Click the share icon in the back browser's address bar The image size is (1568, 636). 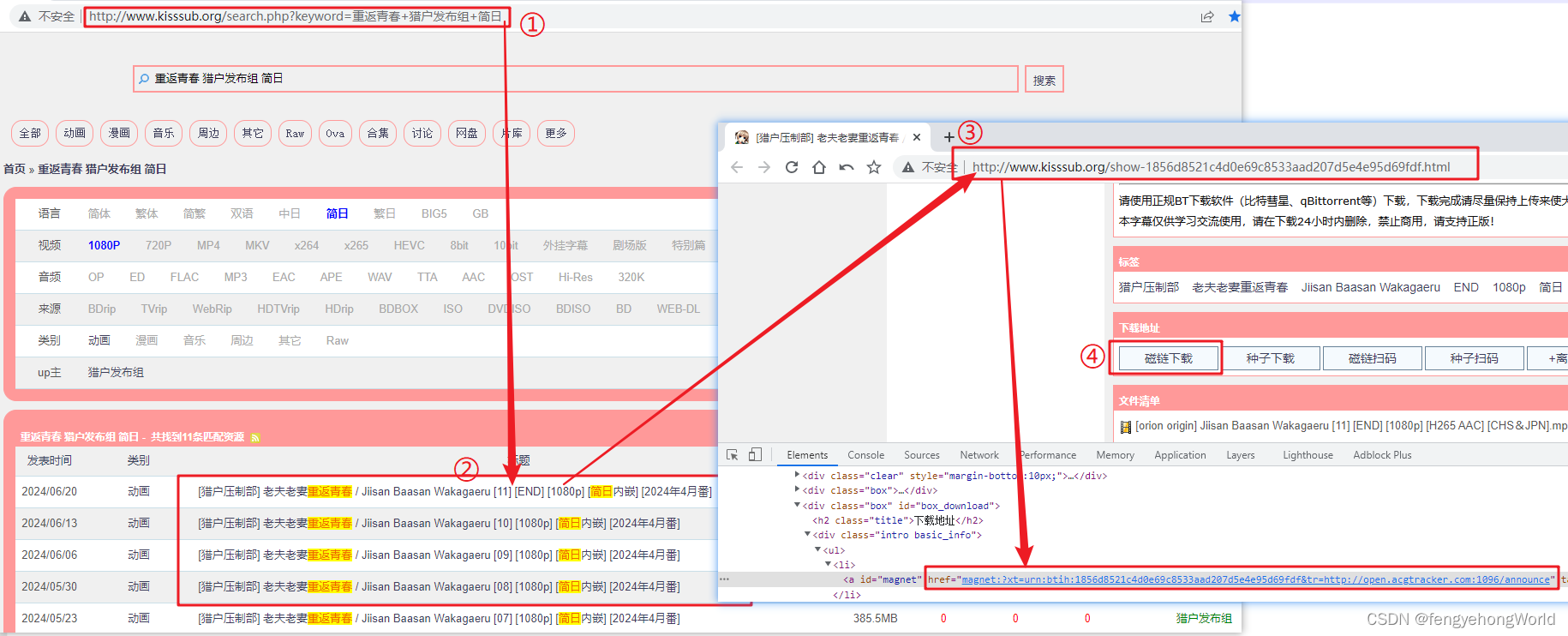[x=1207, y=16]
